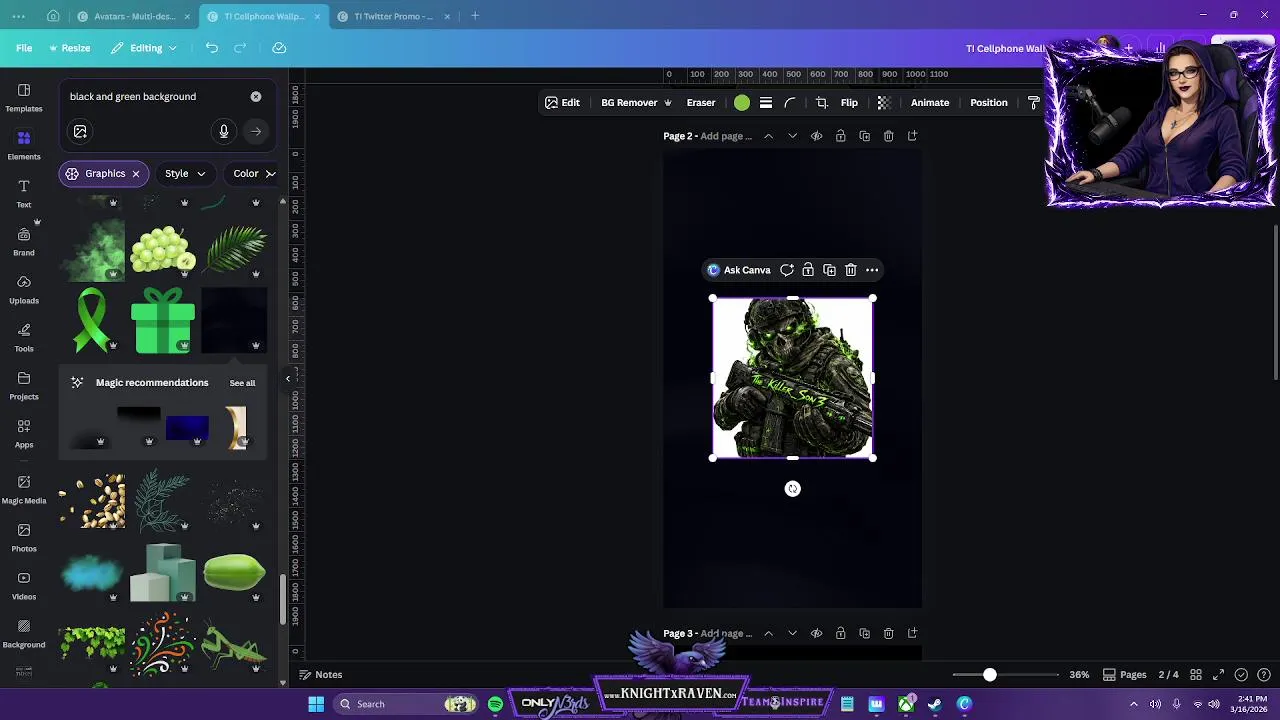Open the Apps panel in the sidebar
Viewport: 1280px width, 720px height.
click(24, 433)
